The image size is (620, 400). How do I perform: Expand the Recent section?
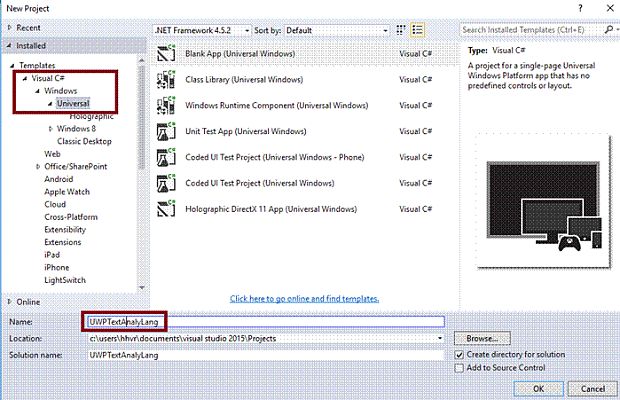pyautogui.click(x=9, y=28)
